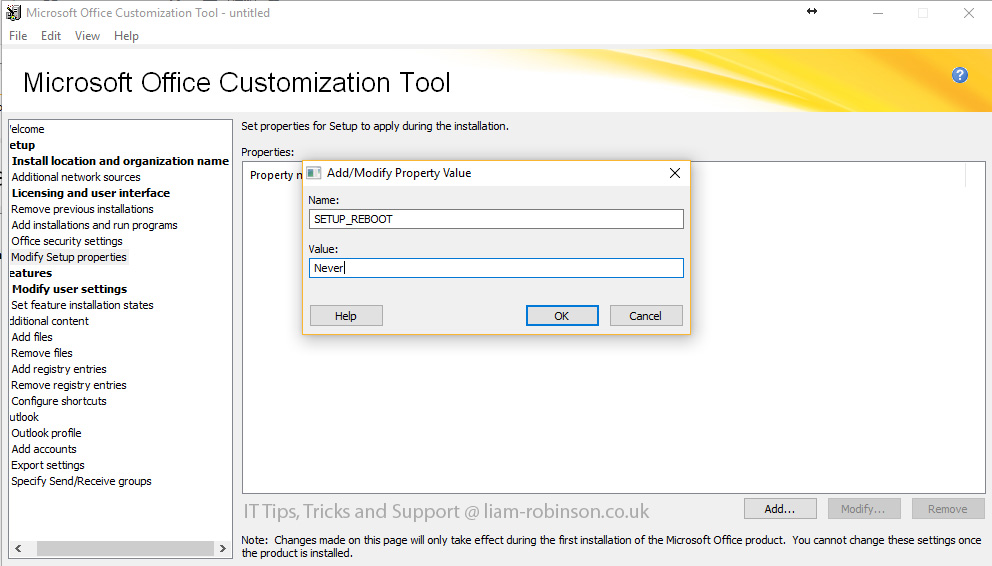Open the Help menu

pyautogui.click(x=126, y=36)
